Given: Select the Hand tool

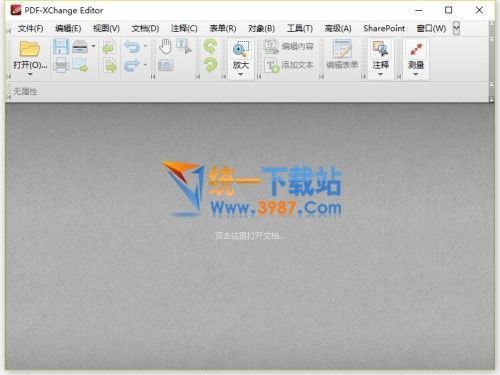Looking at the screenshot, I should 165,46.
